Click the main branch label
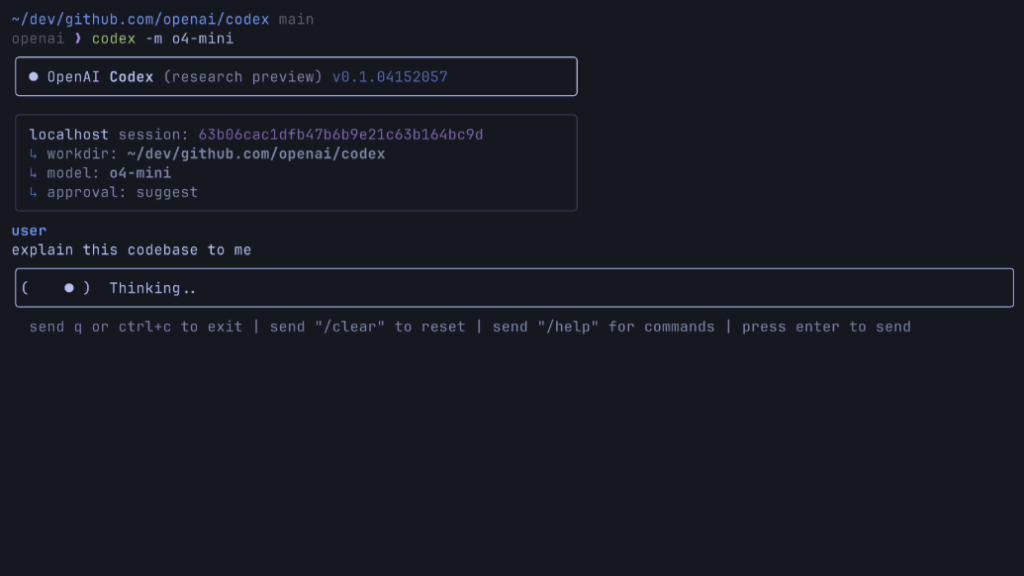 [x=296, y=19]
